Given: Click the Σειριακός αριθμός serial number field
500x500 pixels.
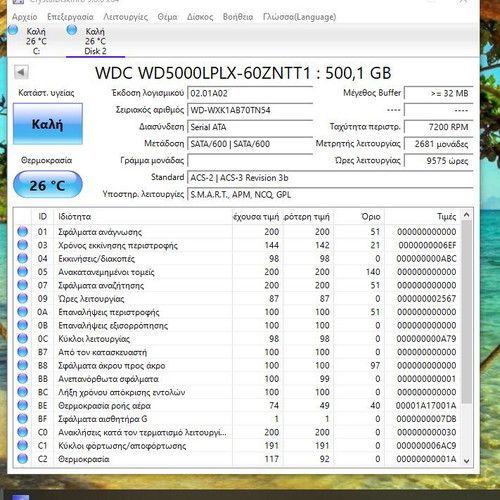Looking at the screenshot, I should coord(250,110).
